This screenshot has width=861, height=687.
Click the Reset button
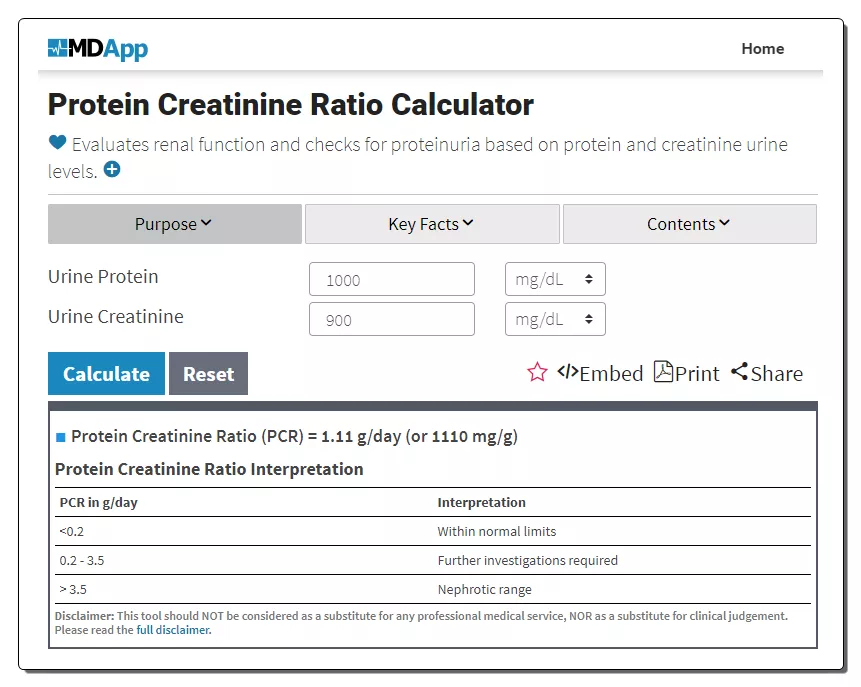209,373
